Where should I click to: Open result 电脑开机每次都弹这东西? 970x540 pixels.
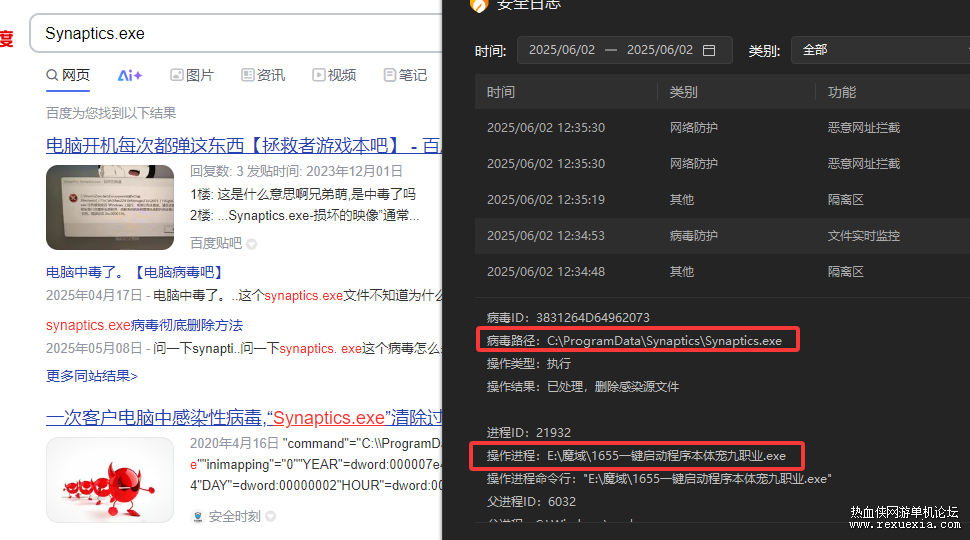coord(244,145)
